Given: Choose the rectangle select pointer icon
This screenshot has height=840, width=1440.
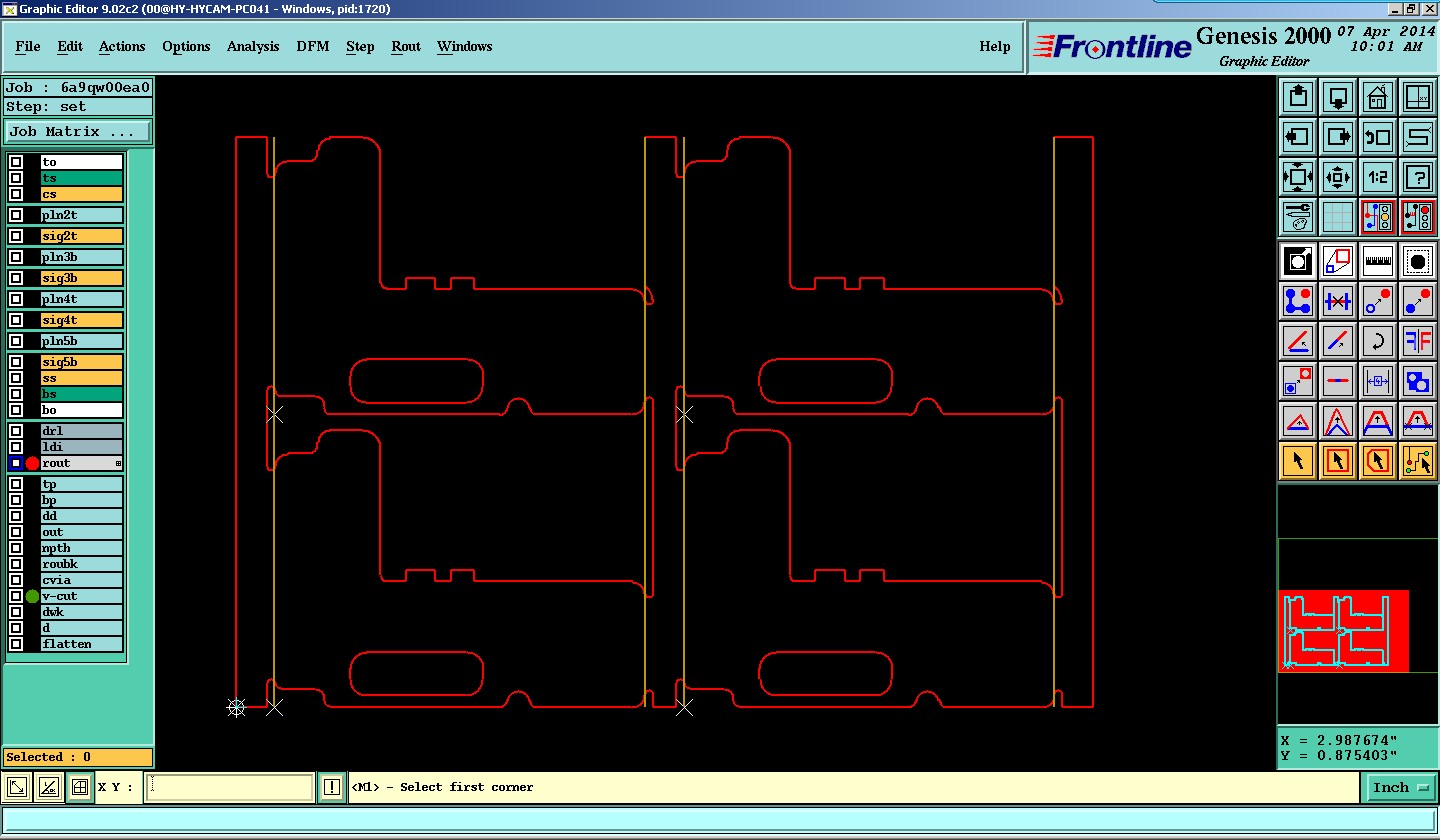Looking at the screenshot, I should tap(1338, 461).
